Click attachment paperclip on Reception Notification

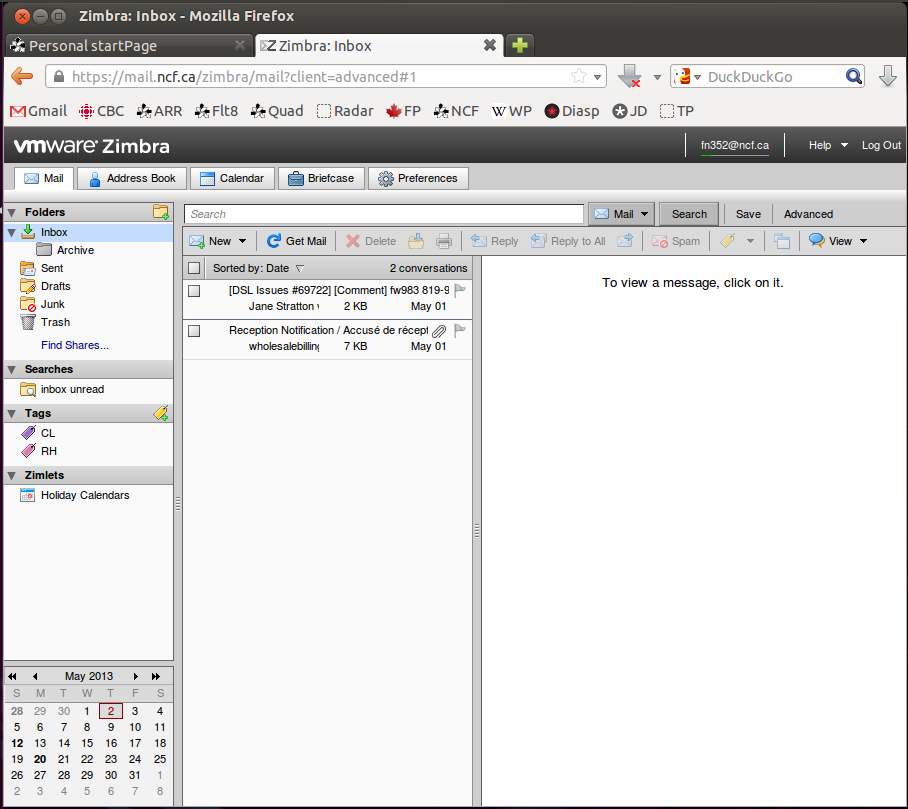point(440,331)
